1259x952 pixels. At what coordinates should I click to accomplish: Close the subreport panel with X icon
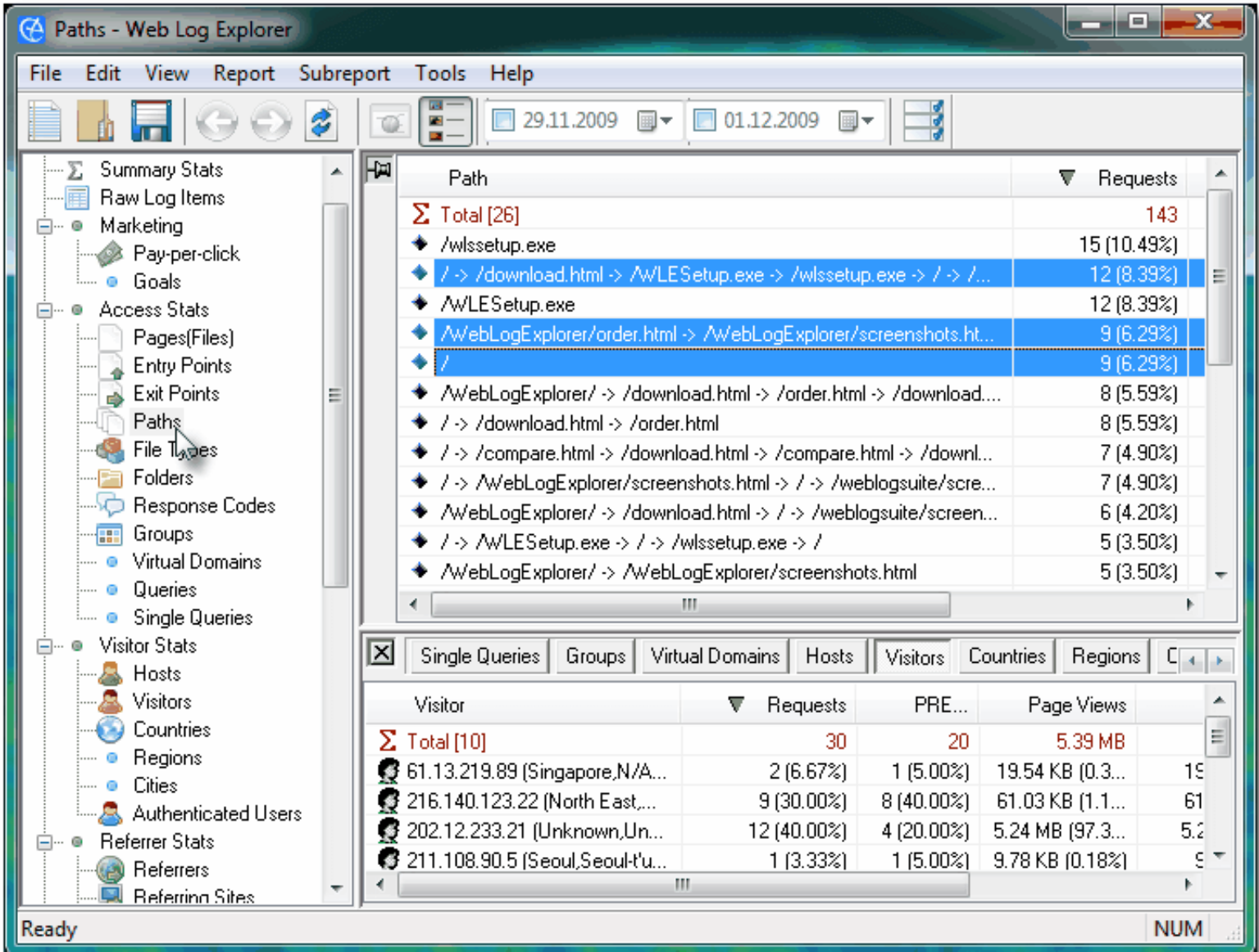[x=381, y=653]
